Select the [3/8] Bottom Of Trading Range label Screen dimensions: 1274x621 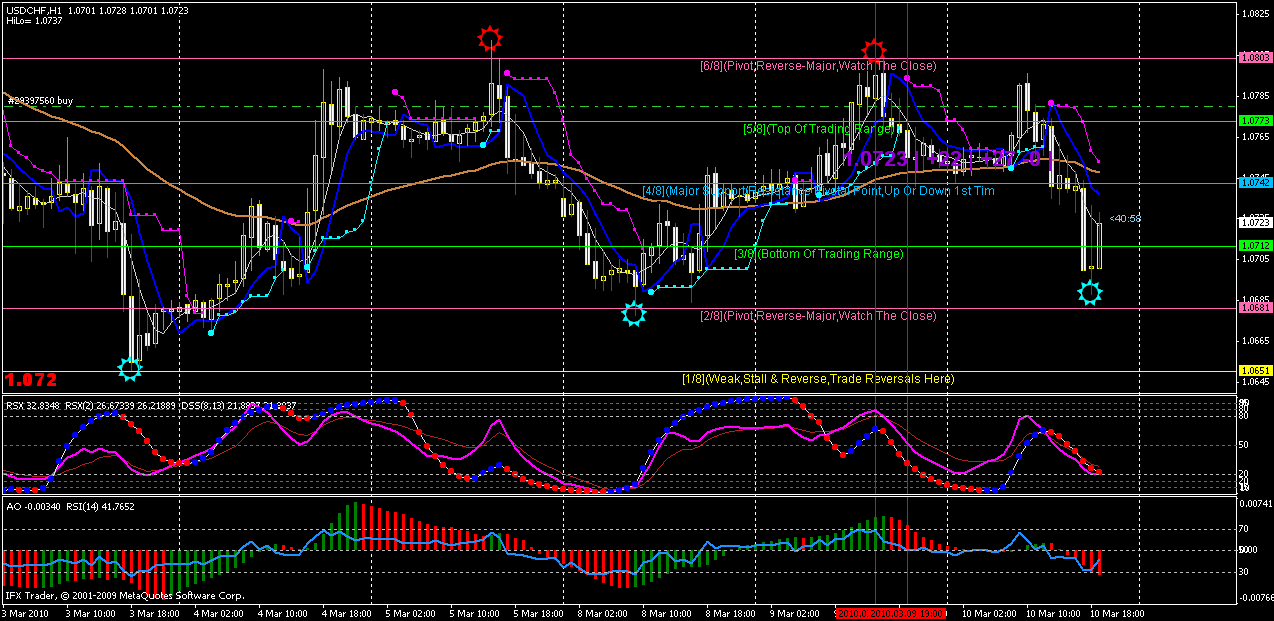click(819, 254)
